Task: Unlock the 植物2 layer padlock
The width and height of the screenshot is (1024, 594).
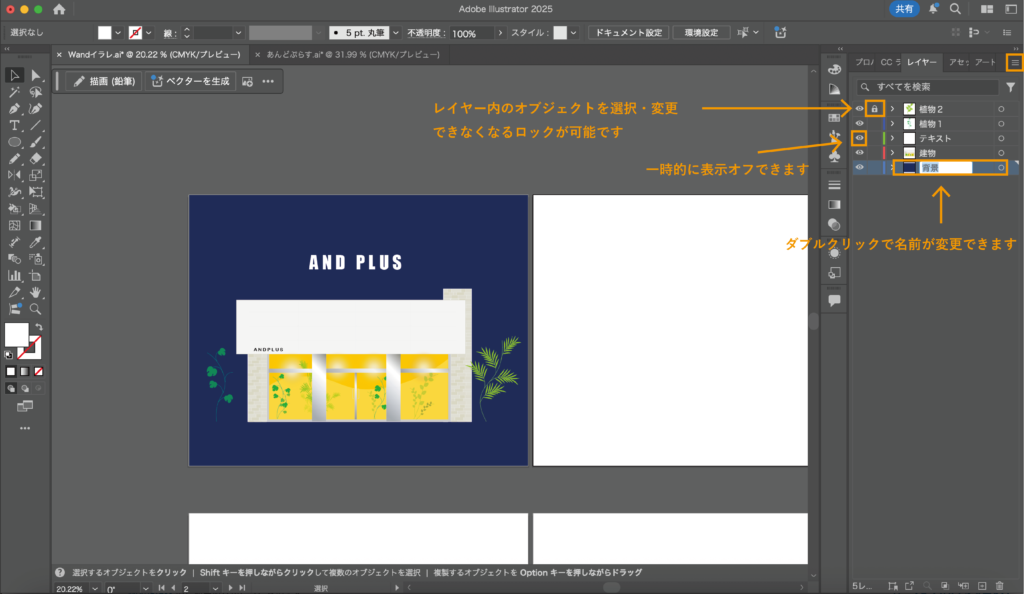Action: [x=875, y=108]
